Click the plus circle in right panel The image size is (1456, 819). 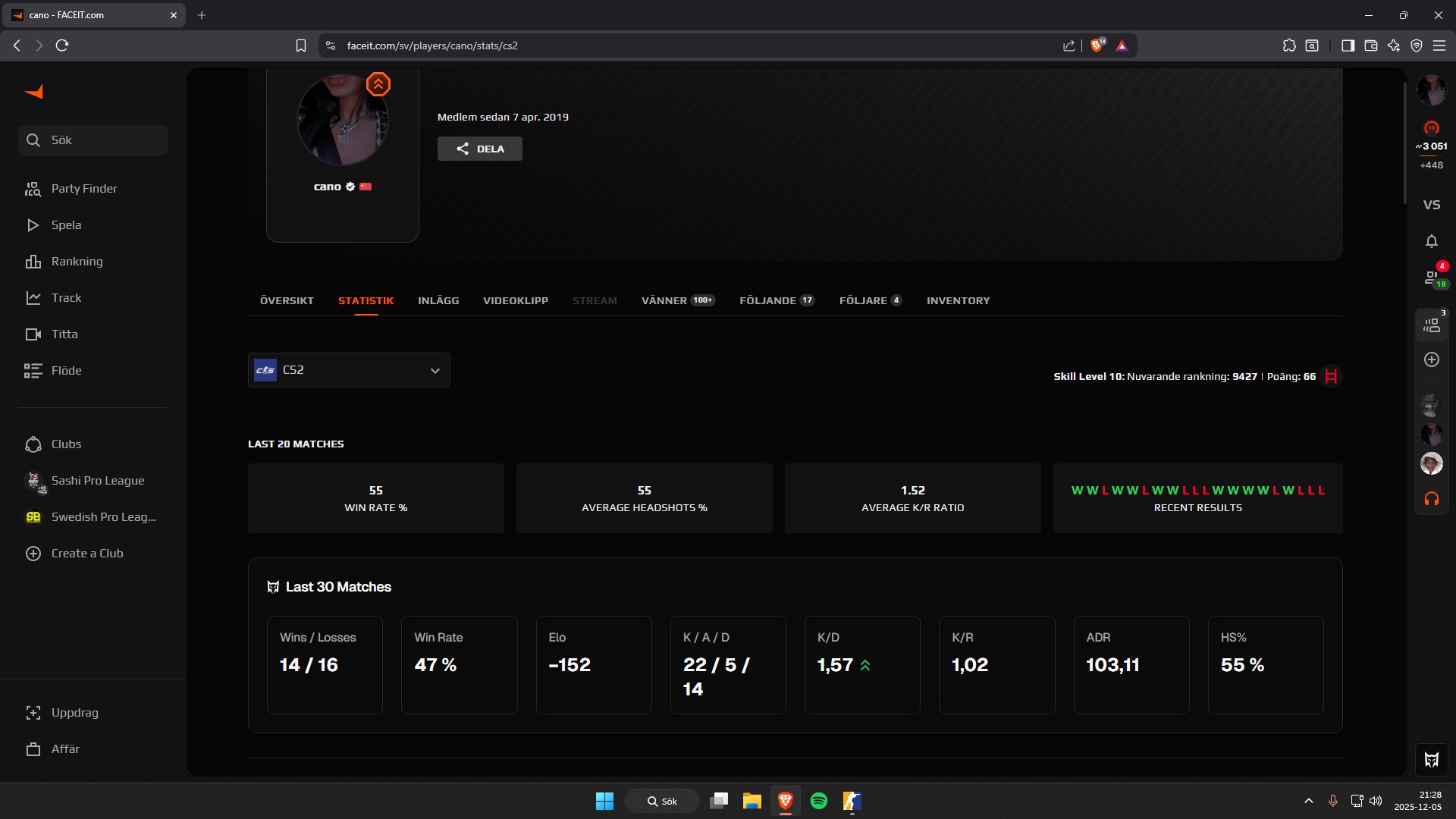pos(1431,359)
